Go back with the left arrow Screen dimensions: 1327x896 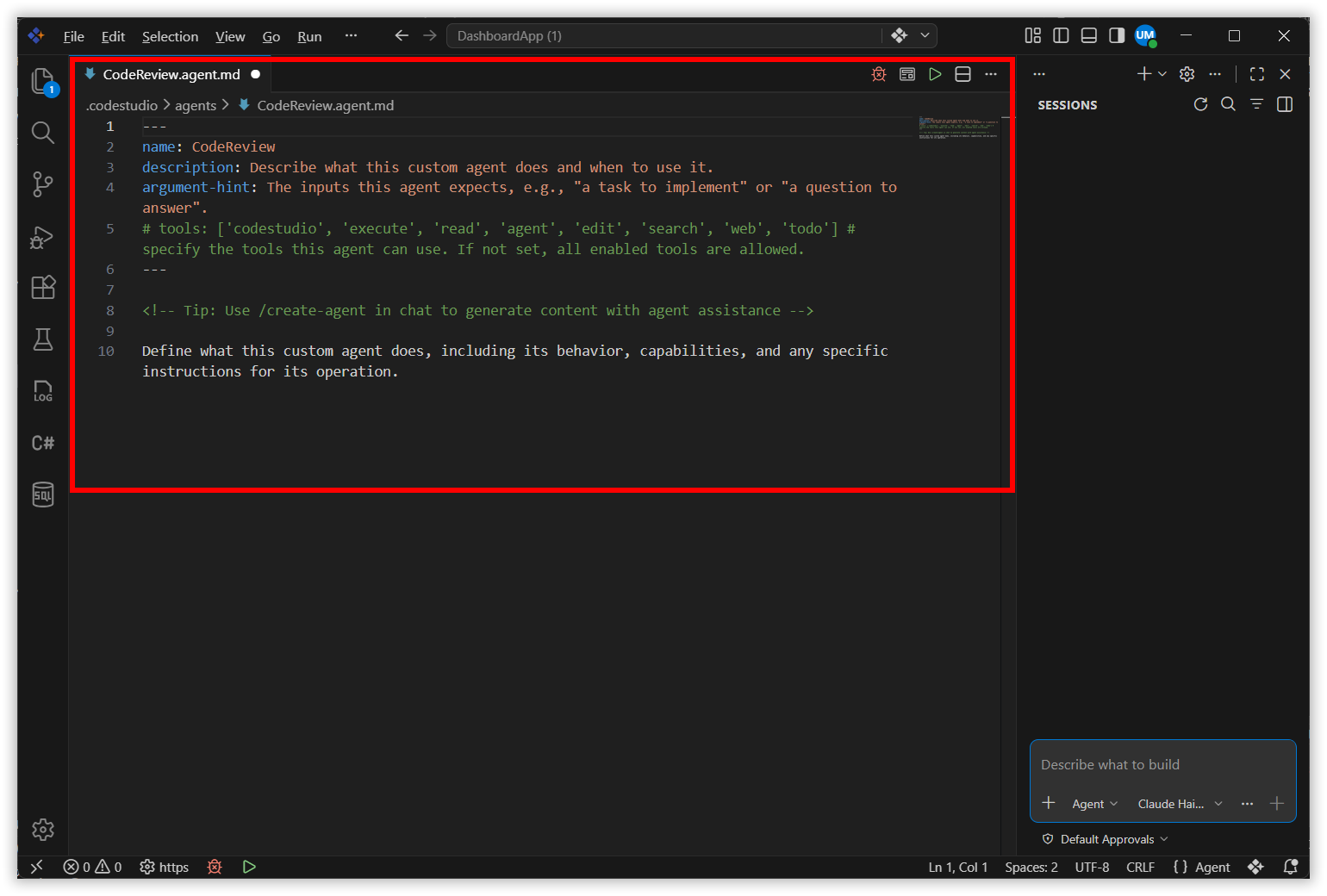pyautogui.click(x=402, y=35)
